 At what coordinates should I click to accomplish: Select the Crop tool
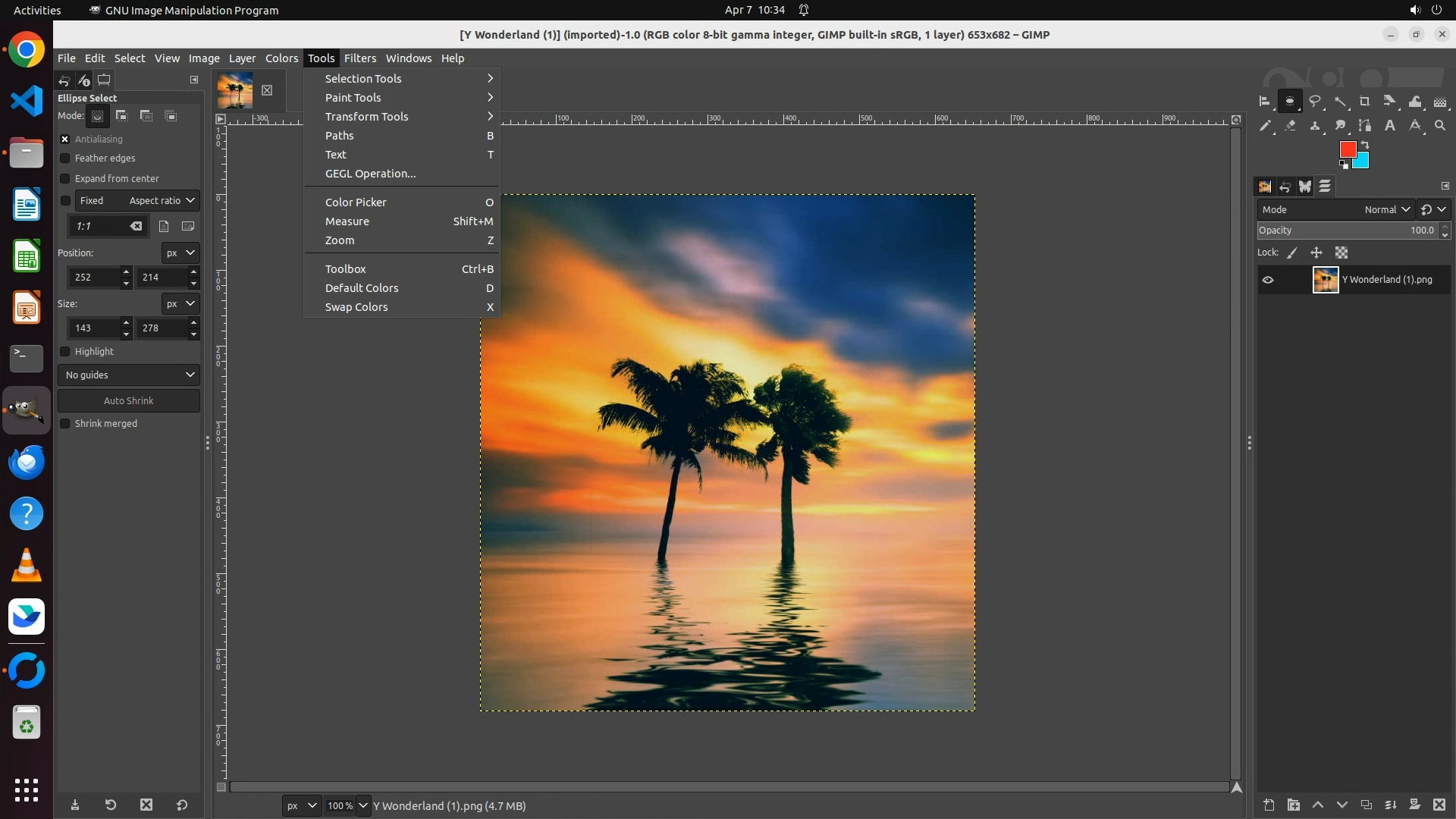tap(1365, 101)
